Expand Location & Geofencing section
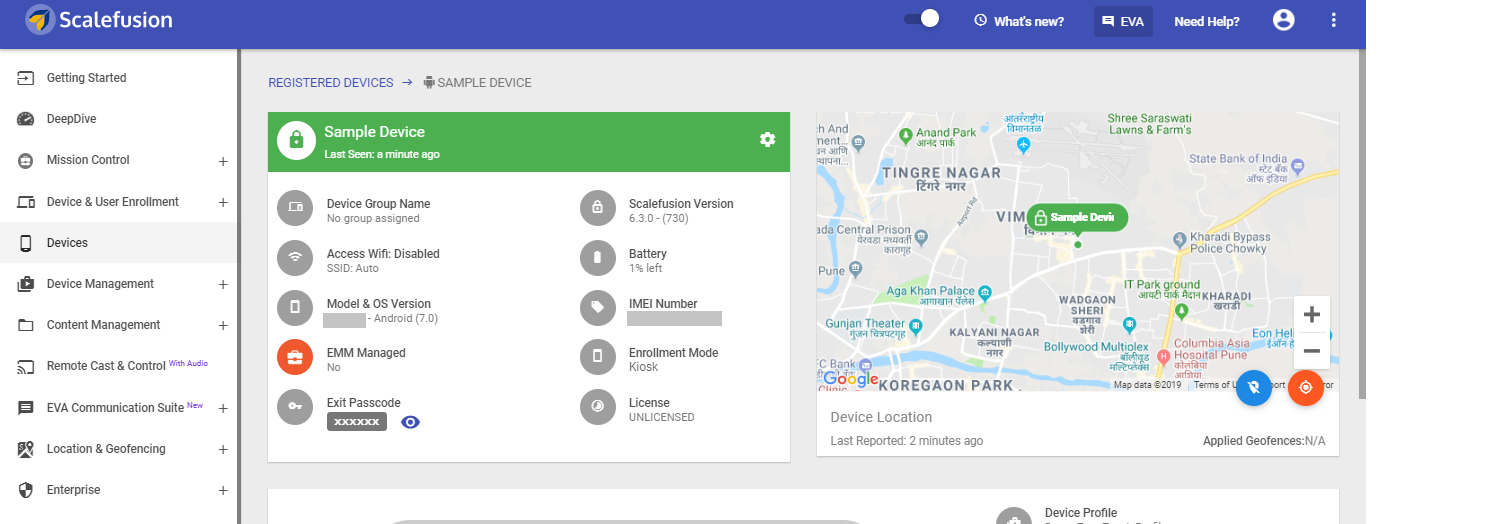 [223, 450]
